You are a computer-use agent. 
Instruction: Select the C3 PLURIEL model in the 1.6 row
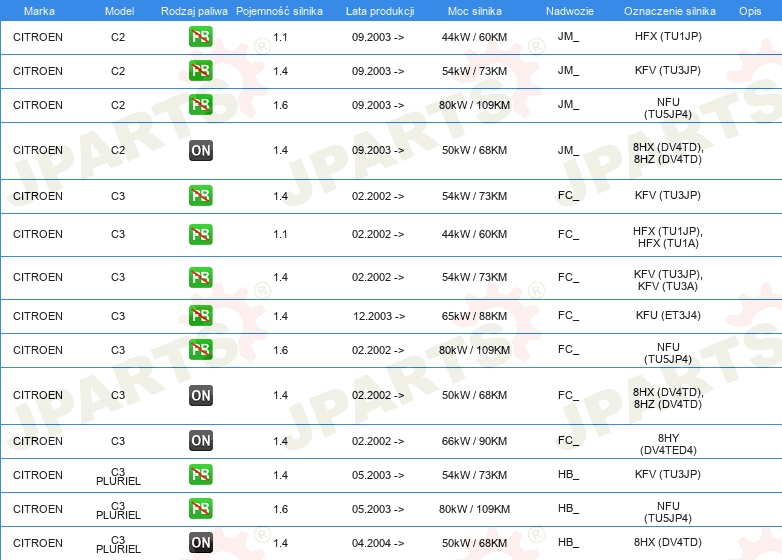click(118, 510)
